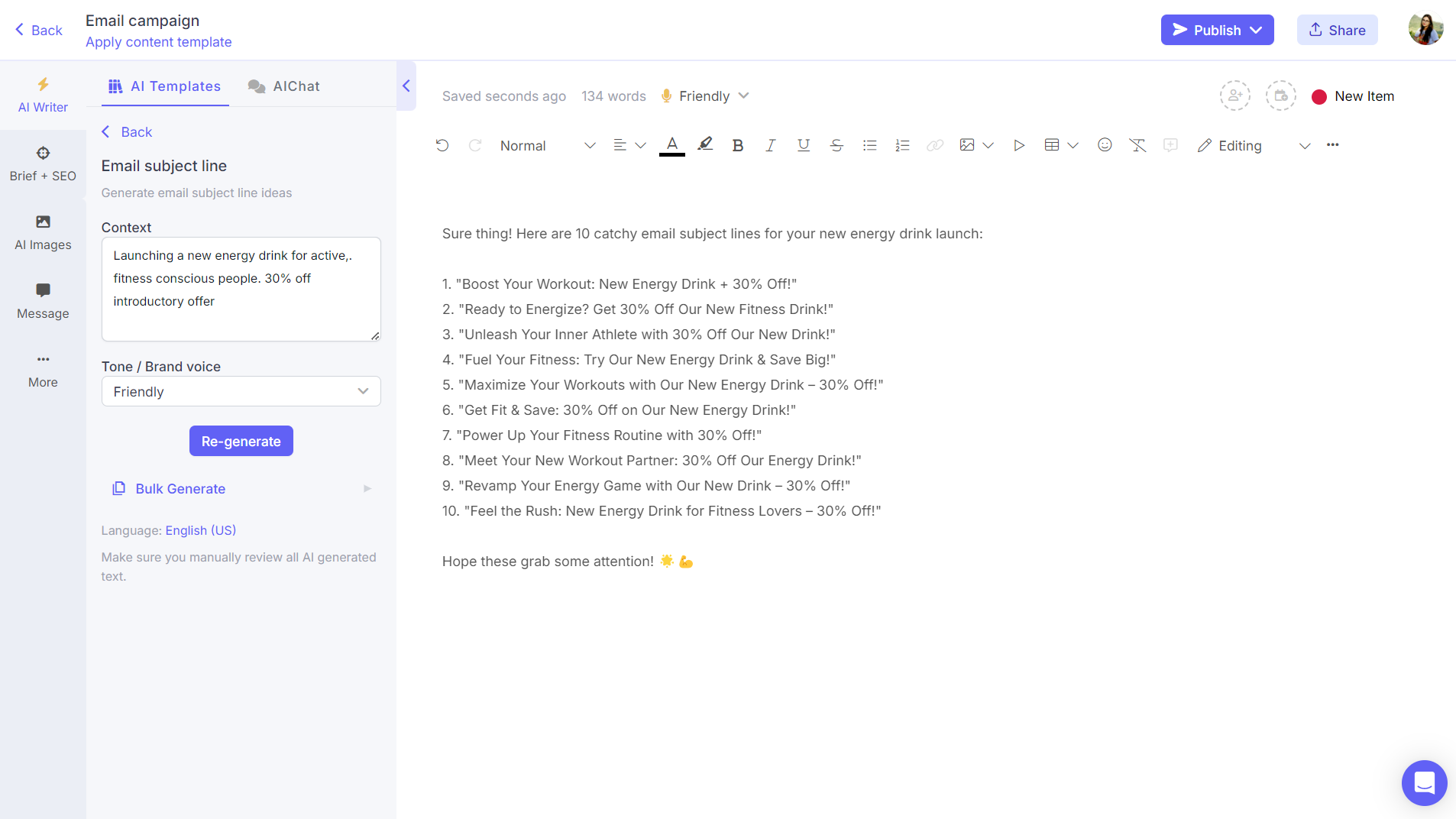
Task: Click the Redo icon
Action: click(475, 145)
